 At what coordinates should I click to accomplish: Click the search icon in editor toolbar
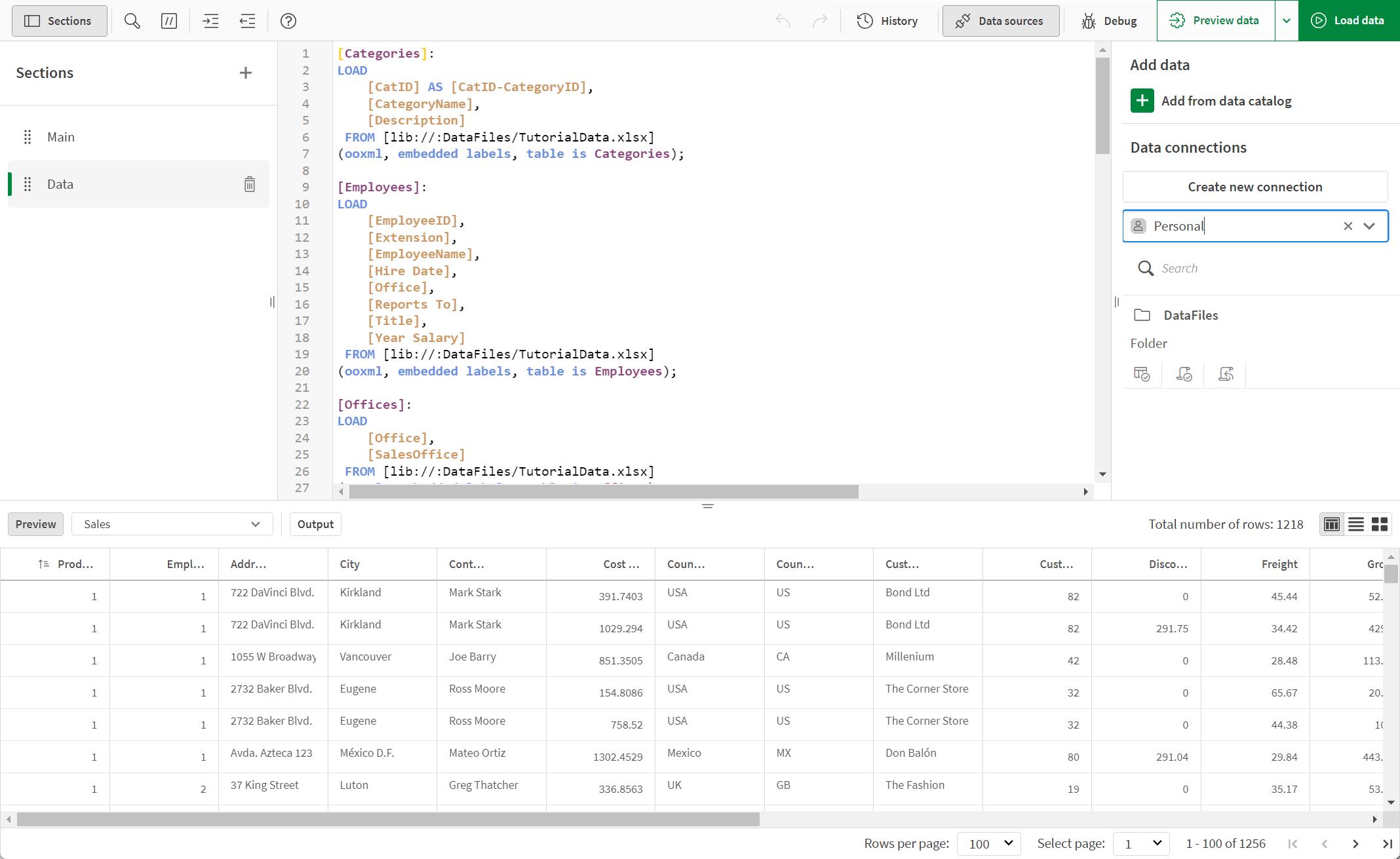pos(131,21)
